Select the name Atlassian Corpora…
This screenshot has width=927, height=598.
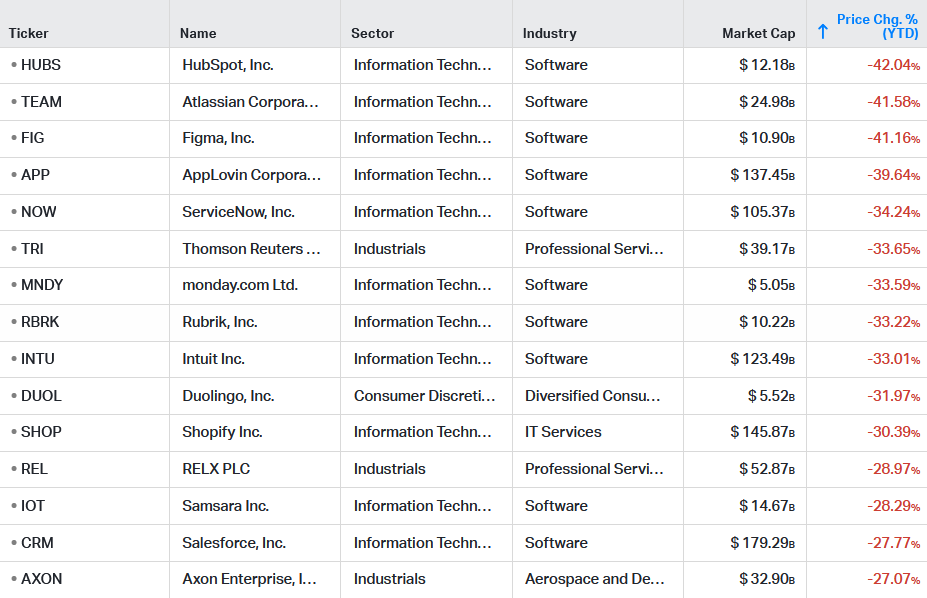coord(251,102)
